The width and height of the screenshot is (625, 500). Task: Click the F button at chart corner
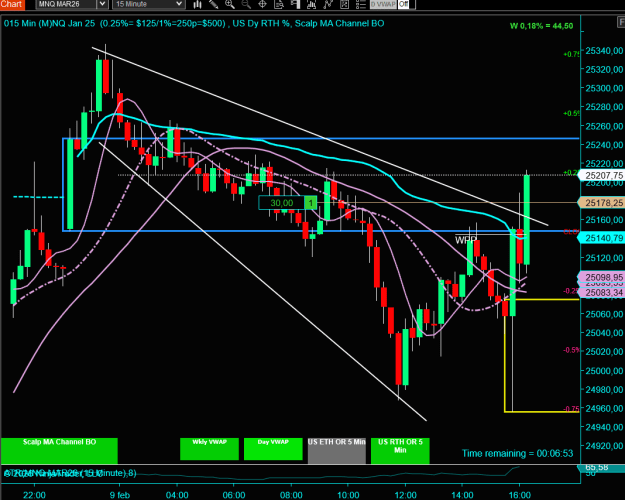pyautogui.click(x=621, y=23)
